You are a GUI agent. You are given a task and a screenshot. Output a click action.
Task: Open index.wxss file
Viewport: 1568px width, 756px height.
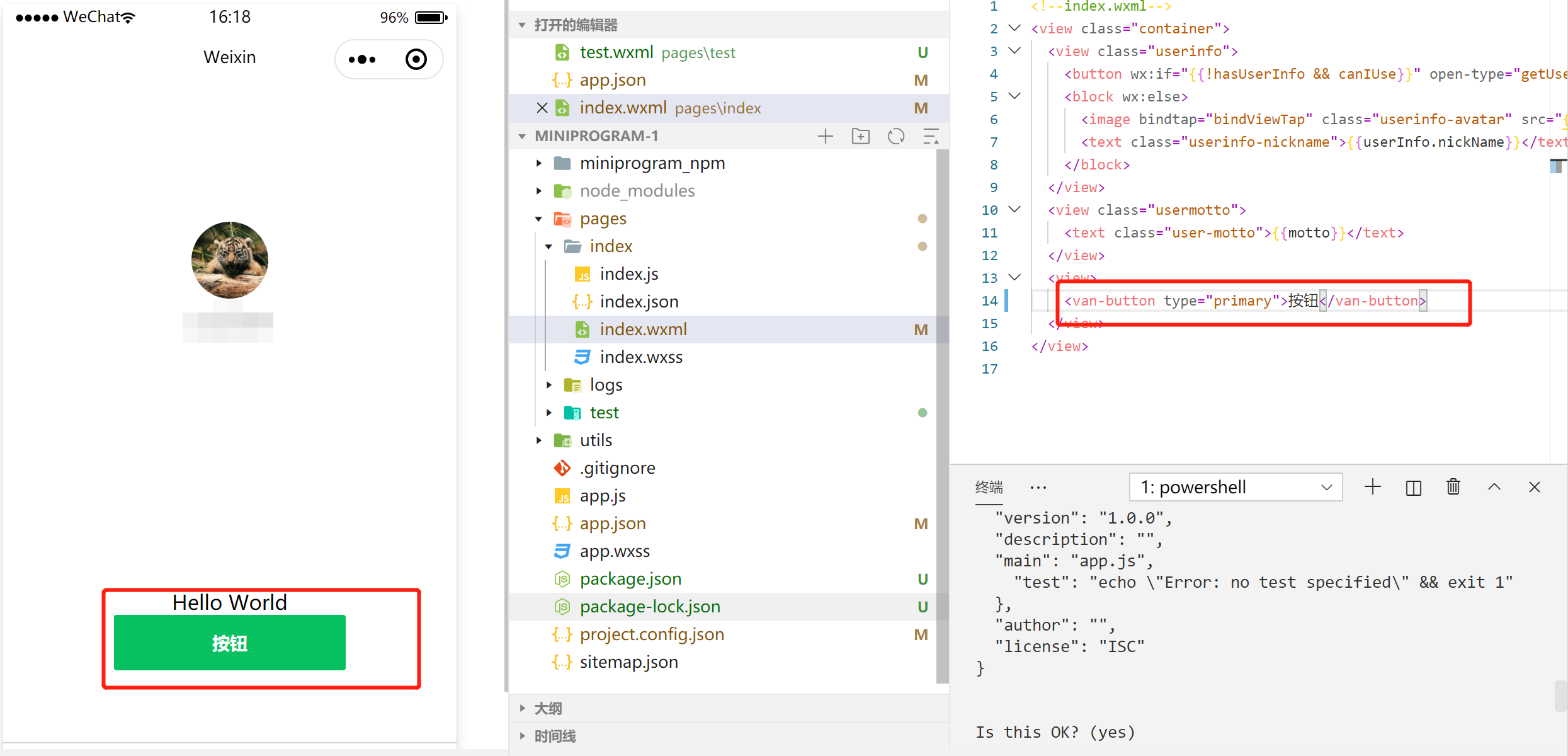click(723, 357)
